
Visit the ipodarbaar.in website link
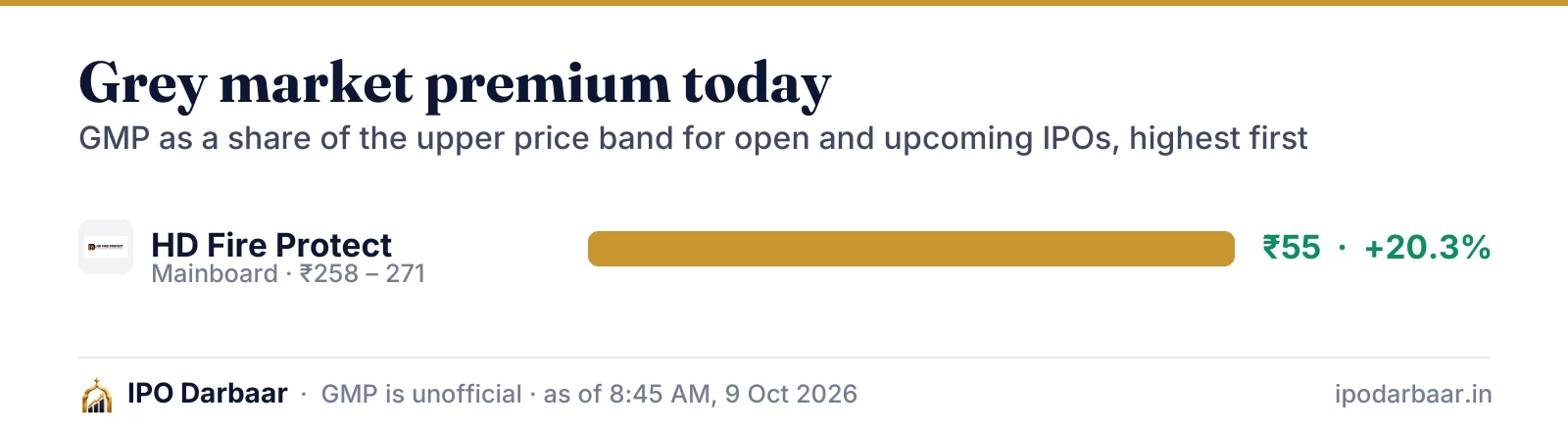click(x=1413, y=395)
